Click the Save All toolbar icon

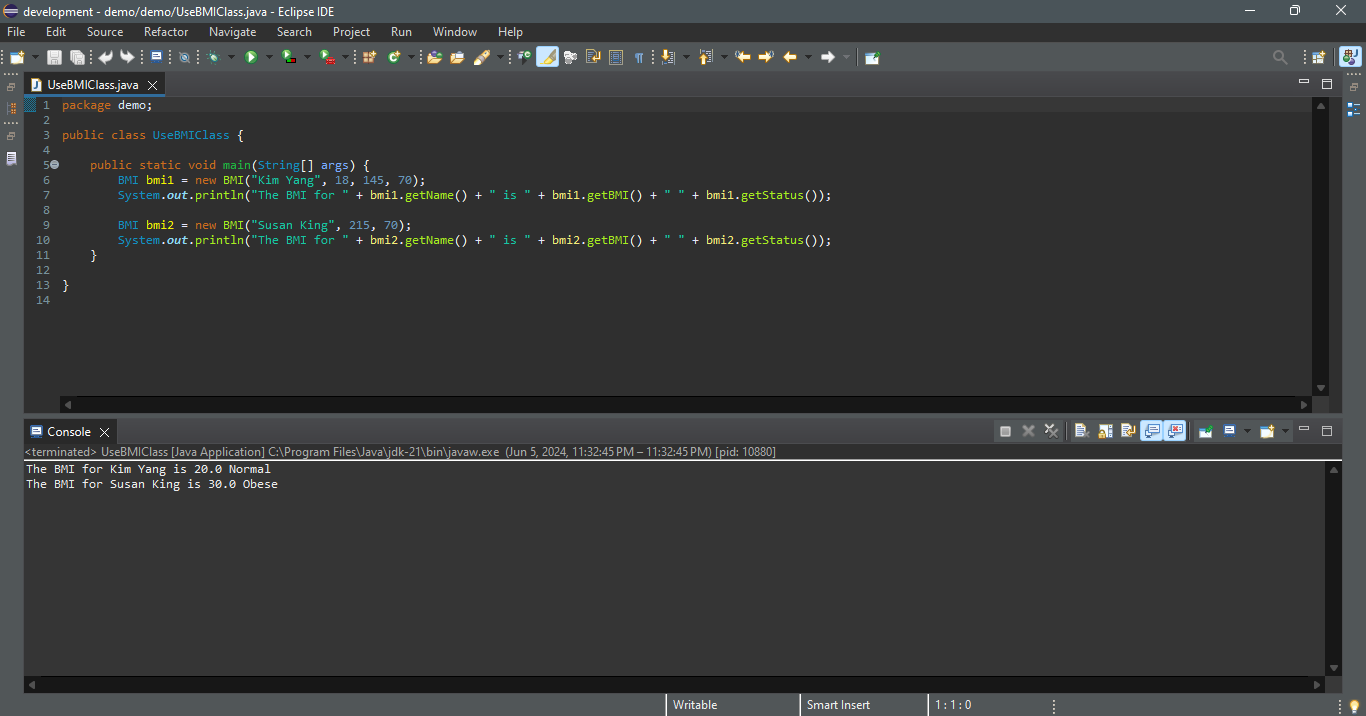[x=77, y=57]
